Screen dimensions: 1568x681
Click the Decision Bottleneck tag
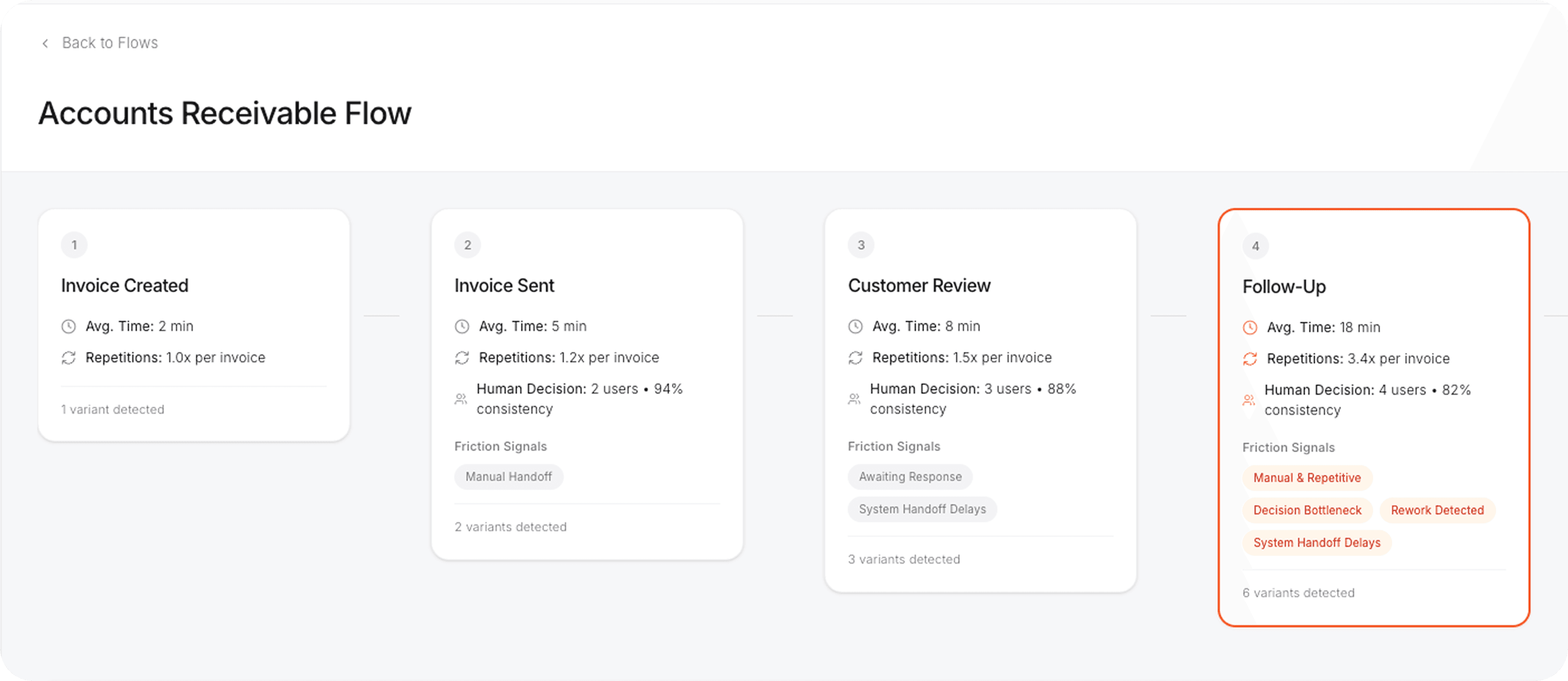pos(1307,510)
